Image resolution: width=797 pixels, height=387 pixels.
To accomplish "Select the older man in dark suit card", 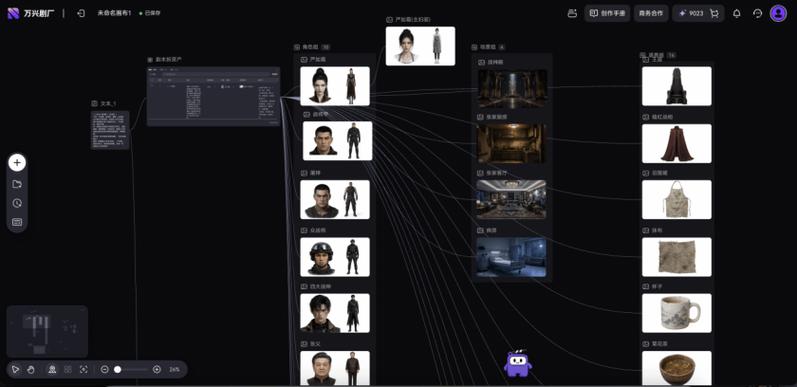I will coord(335,368).
